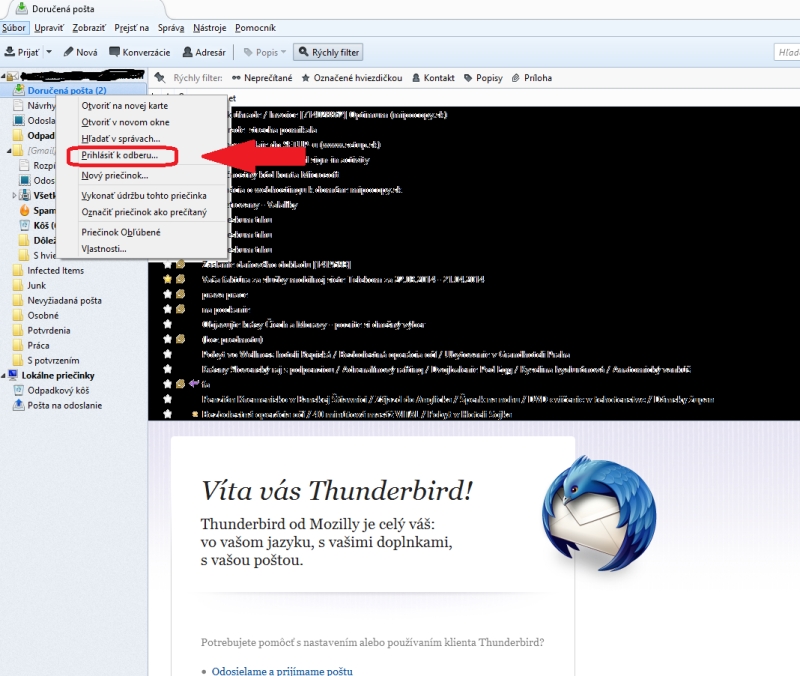The image size is (800, 676).
Task: Choose Hľadať v správach
Action: 121,139
